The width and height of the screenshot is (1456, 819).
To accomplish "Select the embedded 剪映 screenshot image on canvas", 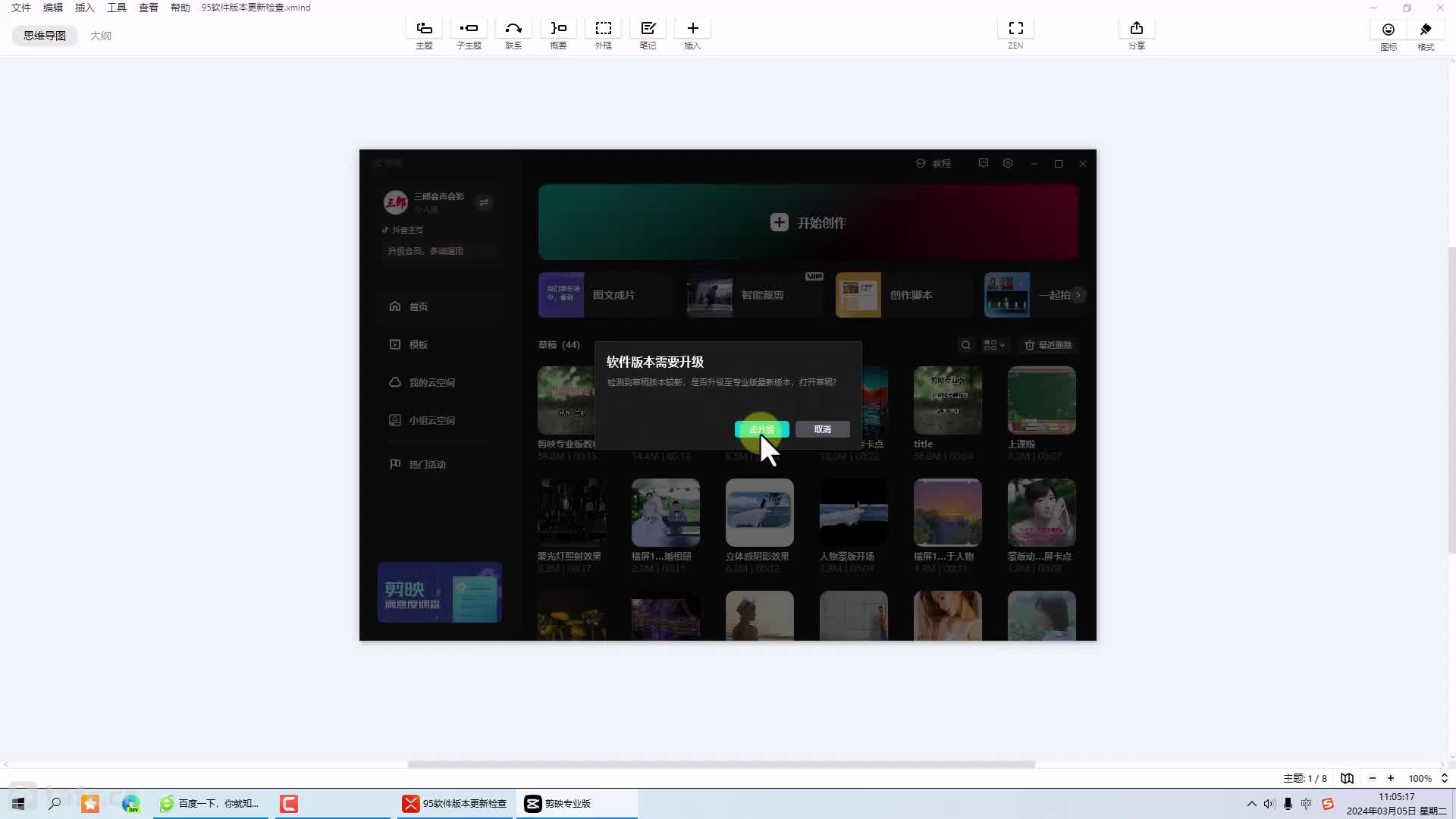I will click(727, 395).
